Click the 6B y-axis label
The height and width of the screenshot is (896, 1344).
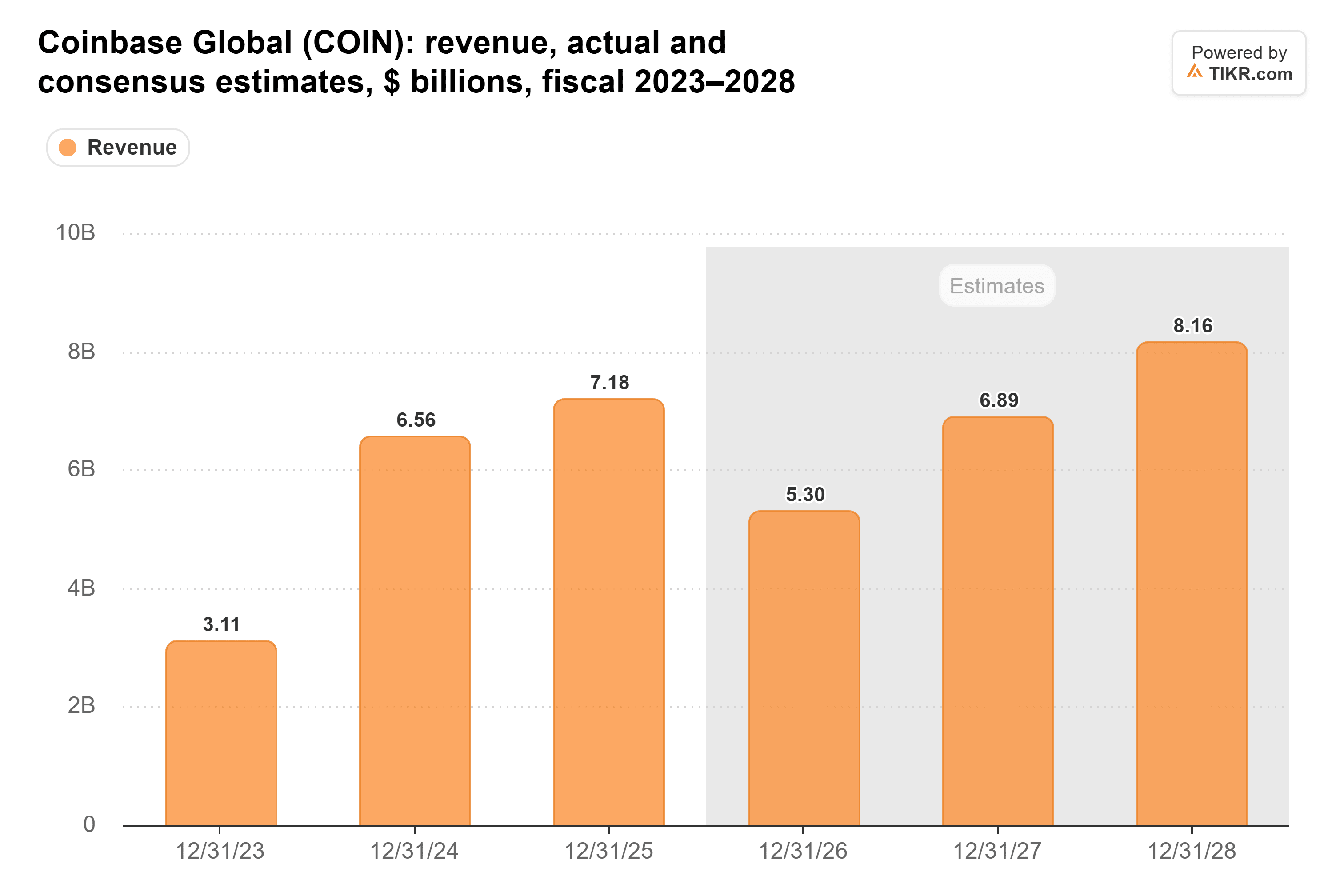81,469
